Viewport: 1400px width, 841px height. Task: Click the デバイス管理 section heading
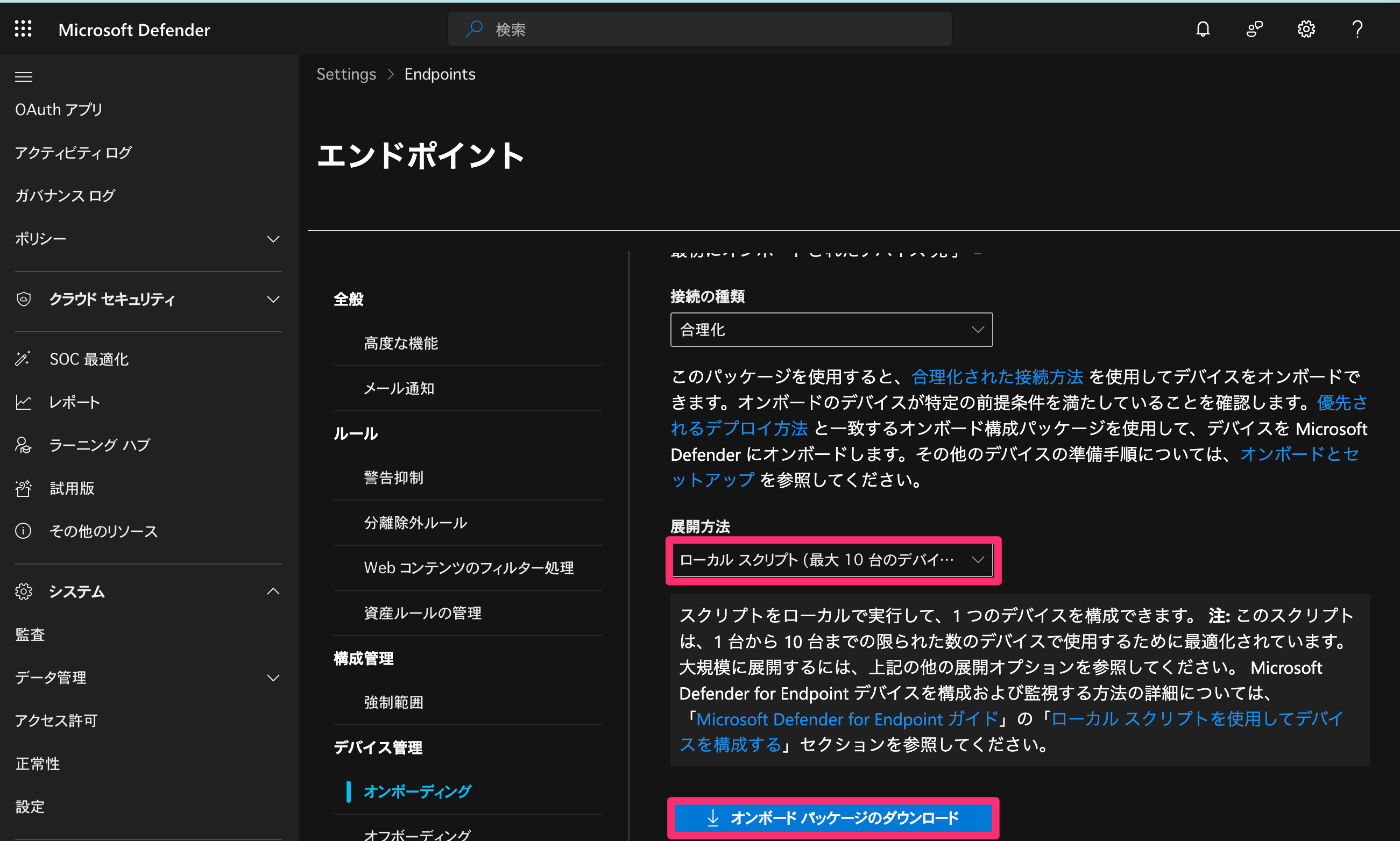coord(378,747)
